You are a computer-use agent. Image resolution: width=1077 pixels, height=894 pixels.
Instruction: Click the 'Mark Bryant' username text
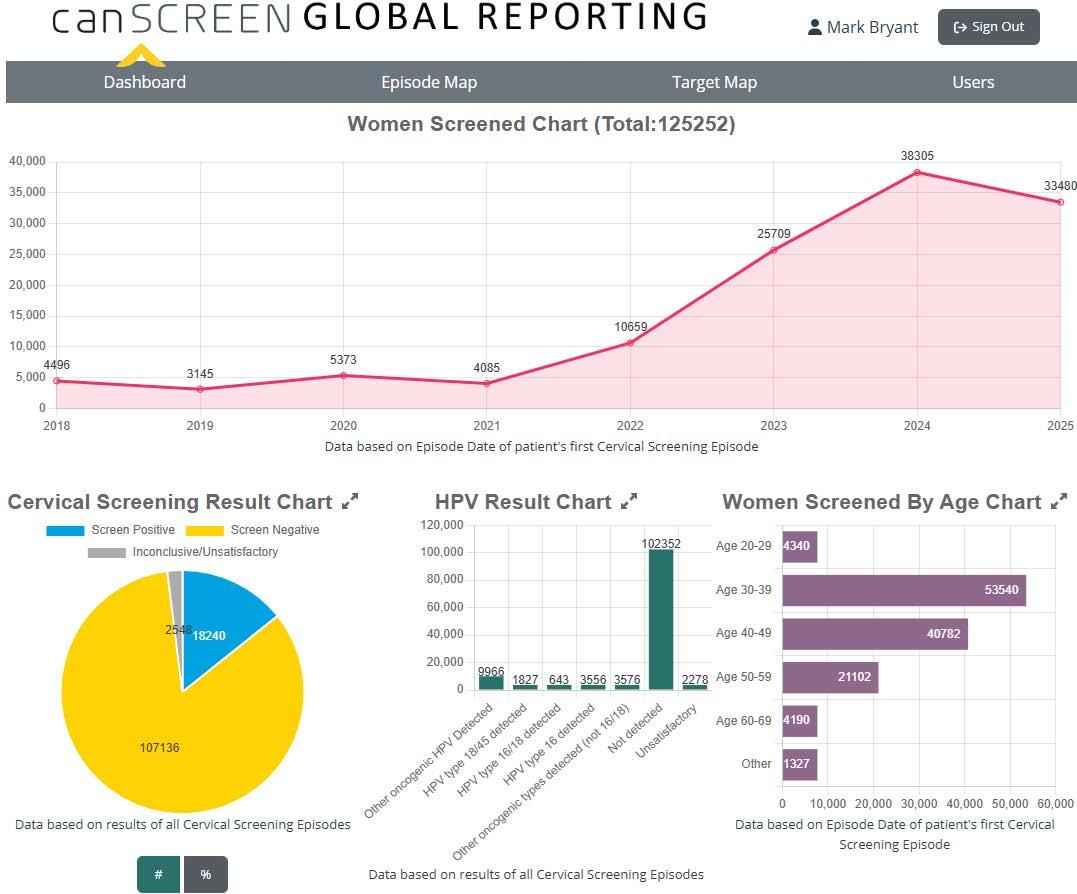872,27
